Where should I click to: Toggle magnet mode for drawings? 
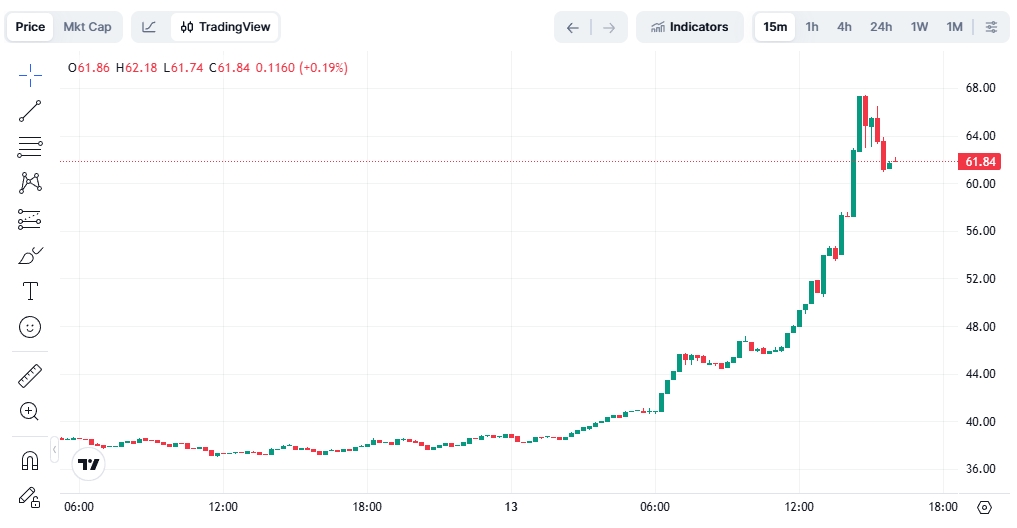(x=30, y=460)
